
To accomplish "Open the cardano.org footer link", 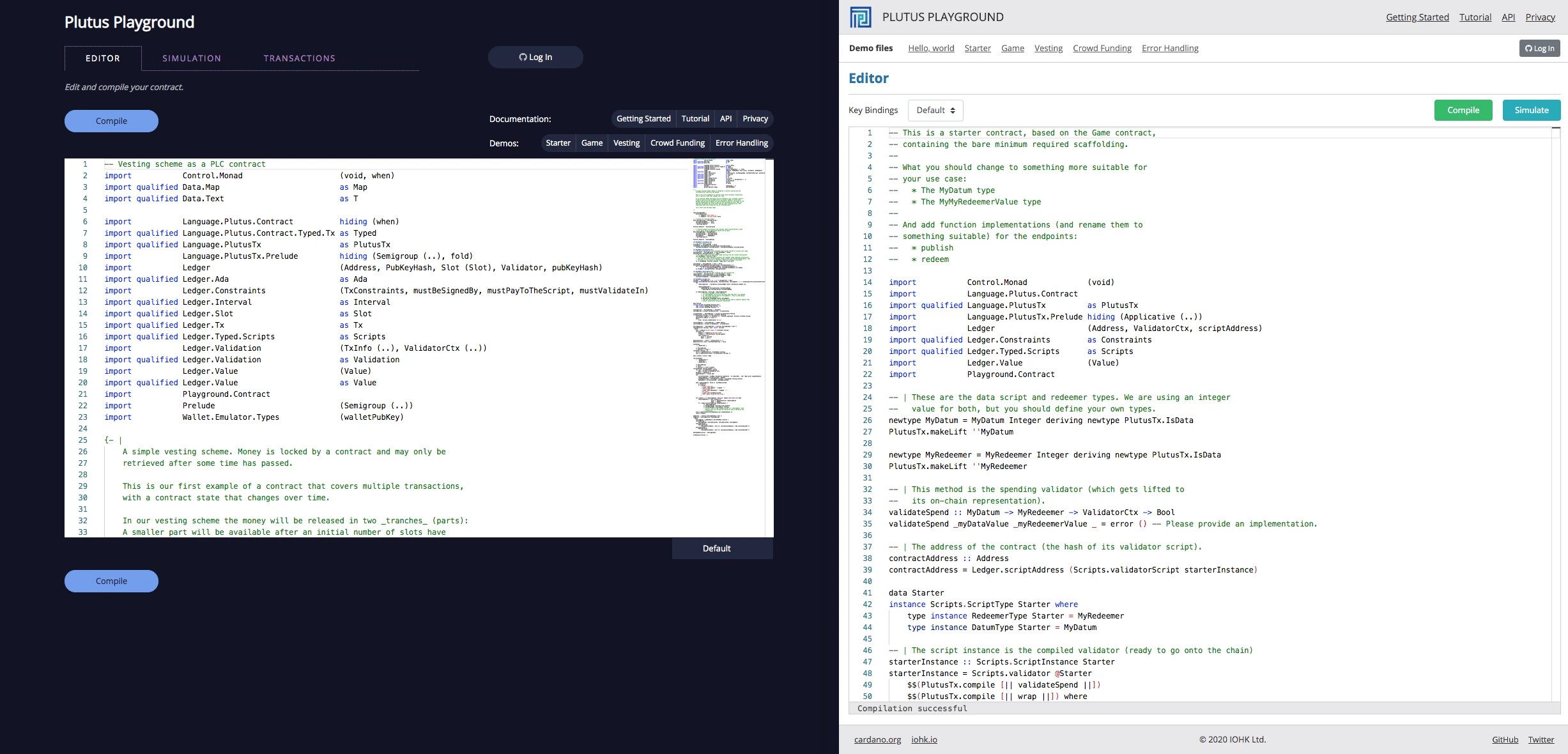I will point(877,739).
